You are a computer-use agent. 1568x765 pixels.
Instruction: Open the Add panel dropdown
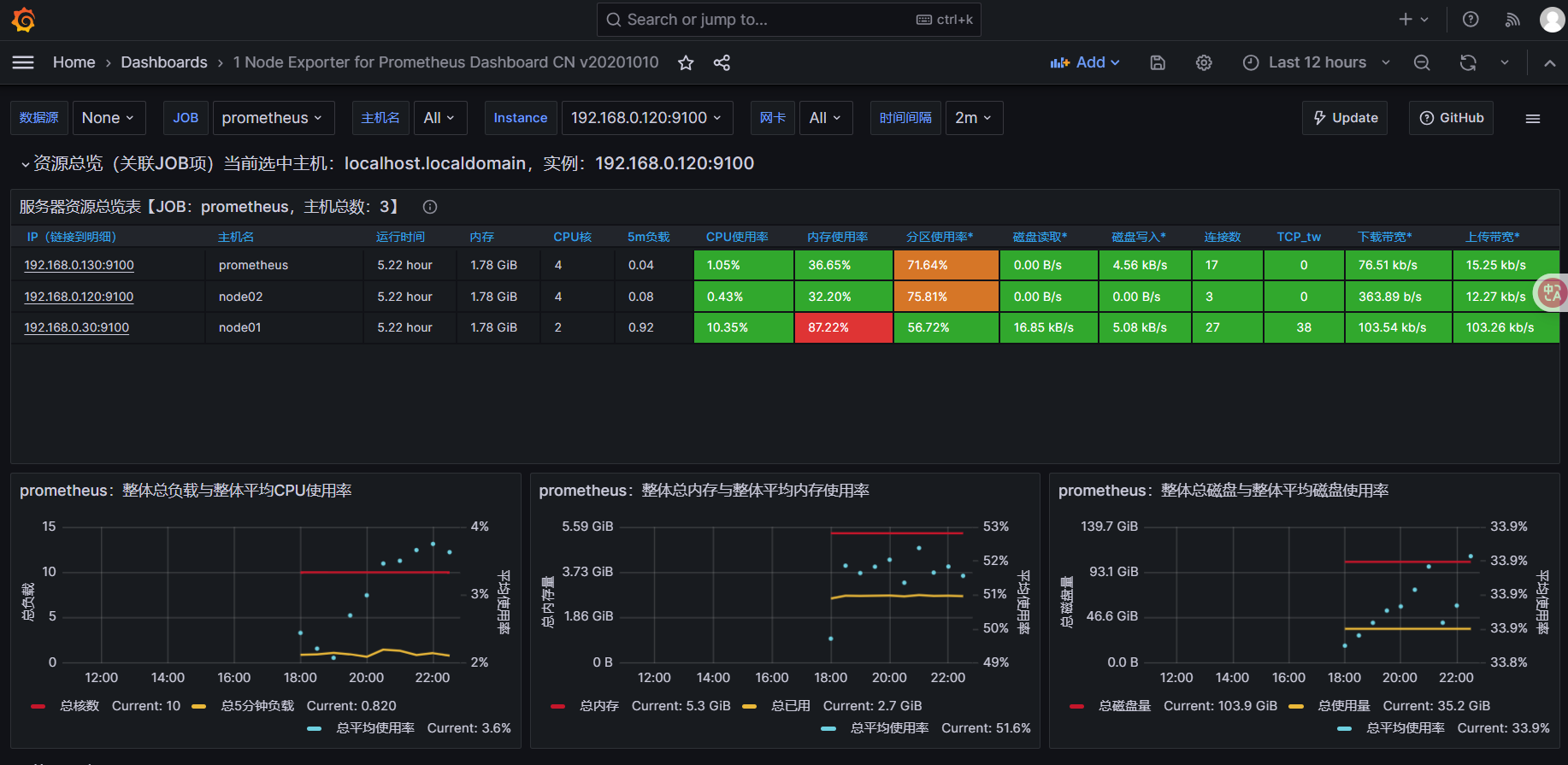click(1085, 62)
